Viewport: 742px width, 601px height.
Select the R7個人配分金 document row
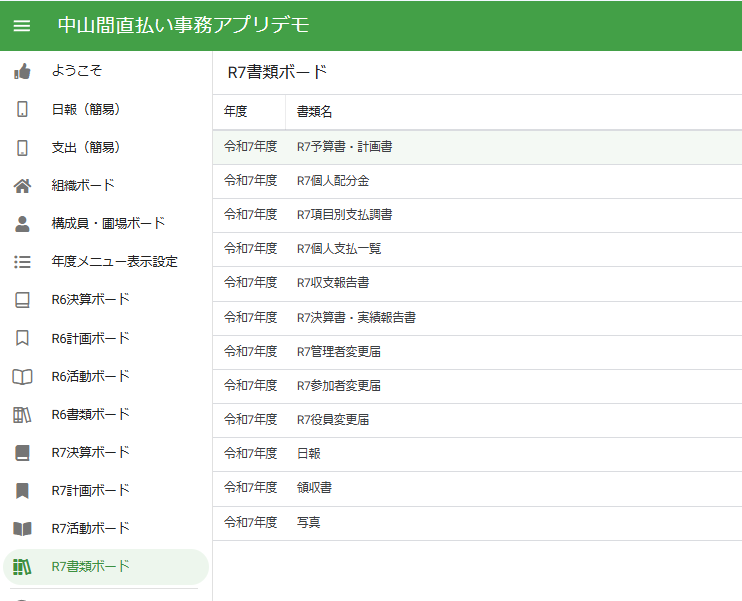click(x=477, y=181)
